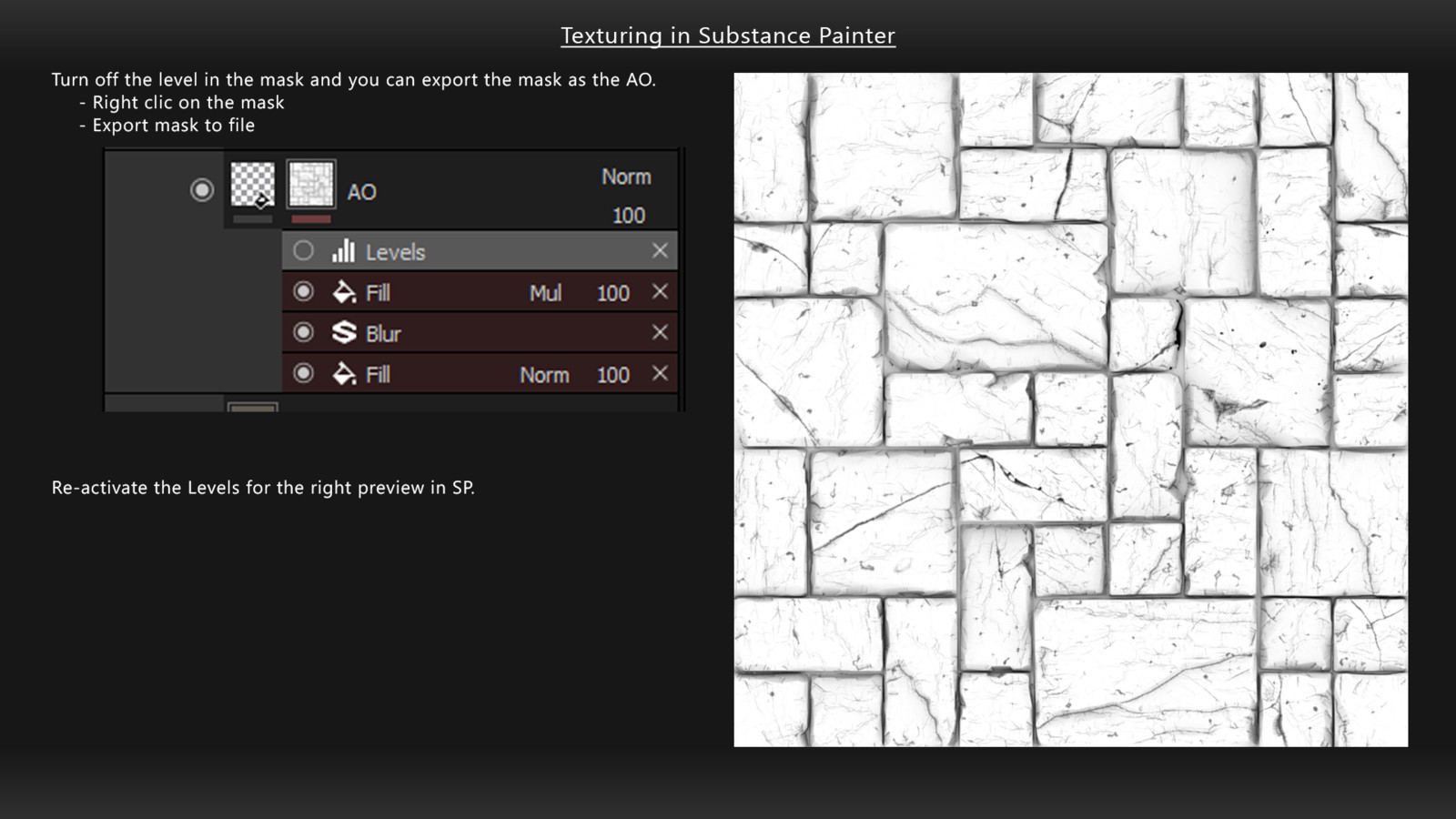Click the exported AO stone texture image

click(1071, 409)
